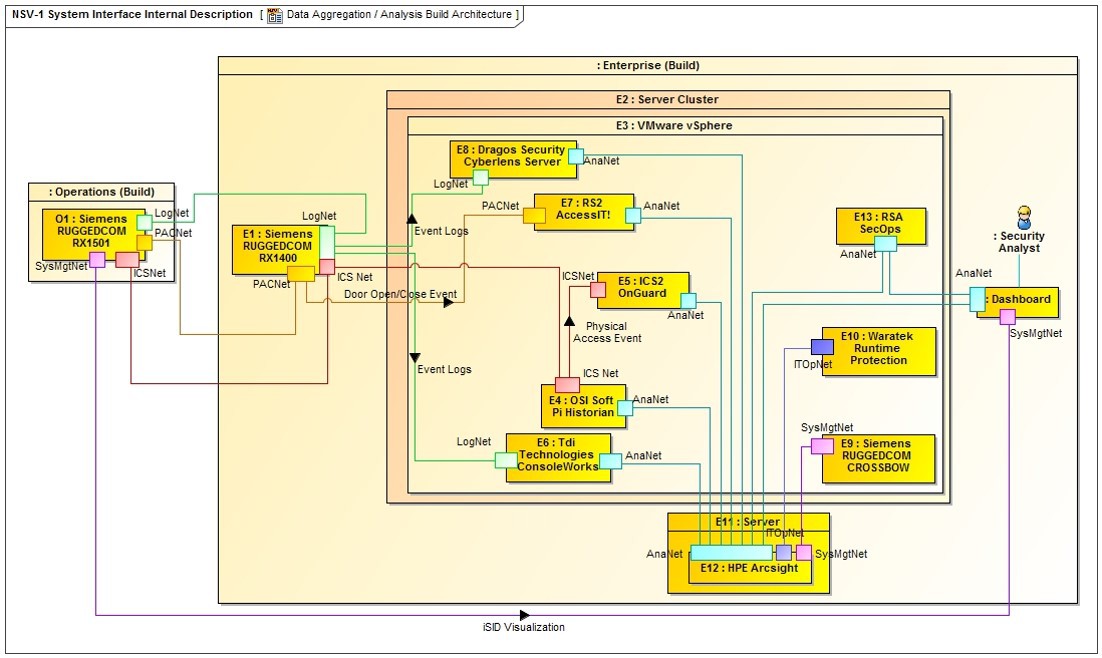
Task: Click the cyan AnaNet port on the Dashboard
Action: (978, 299)
